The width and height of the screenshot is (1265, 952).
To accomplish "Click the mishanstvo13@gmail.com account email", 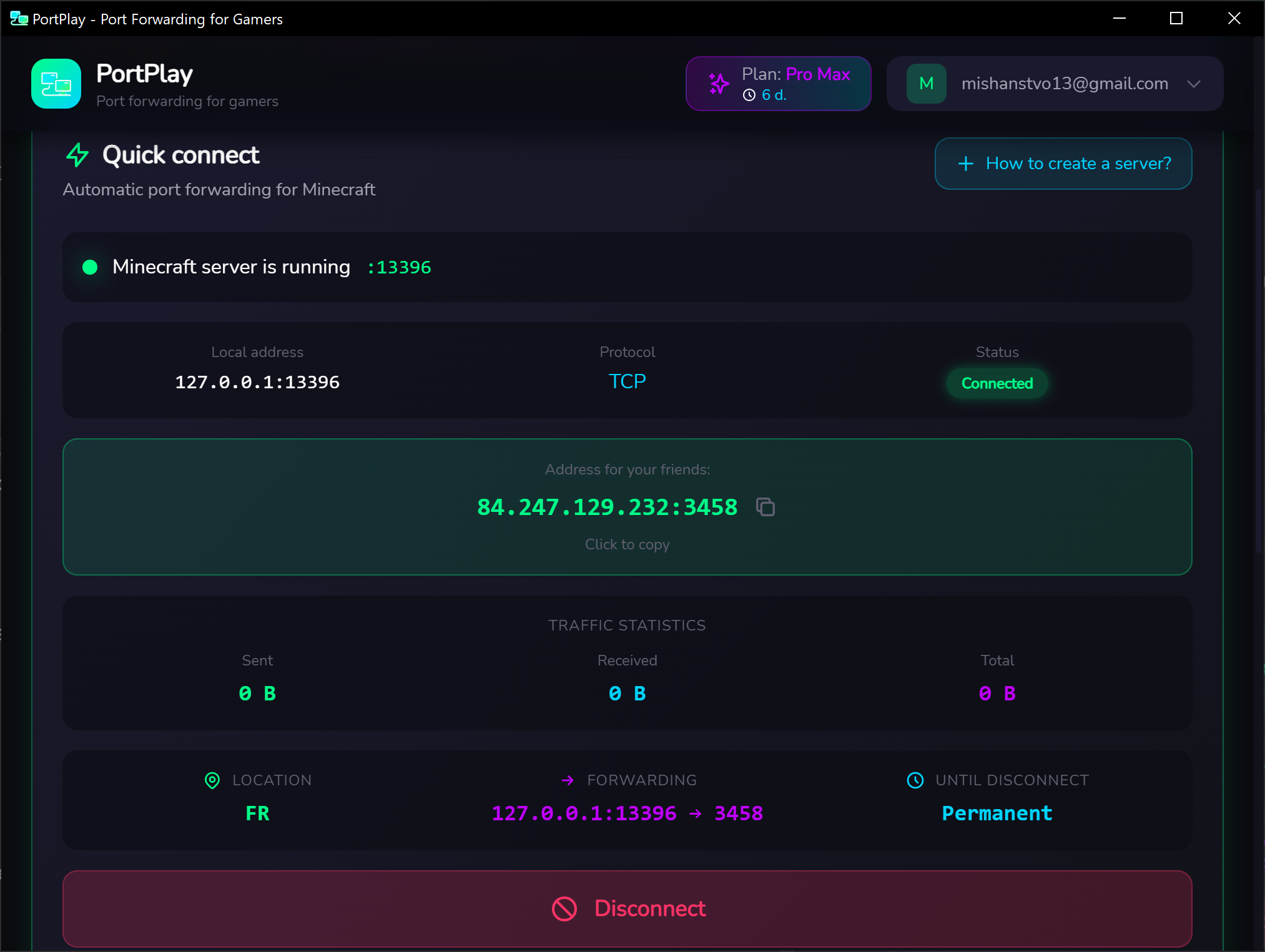I will [1065, 84].
